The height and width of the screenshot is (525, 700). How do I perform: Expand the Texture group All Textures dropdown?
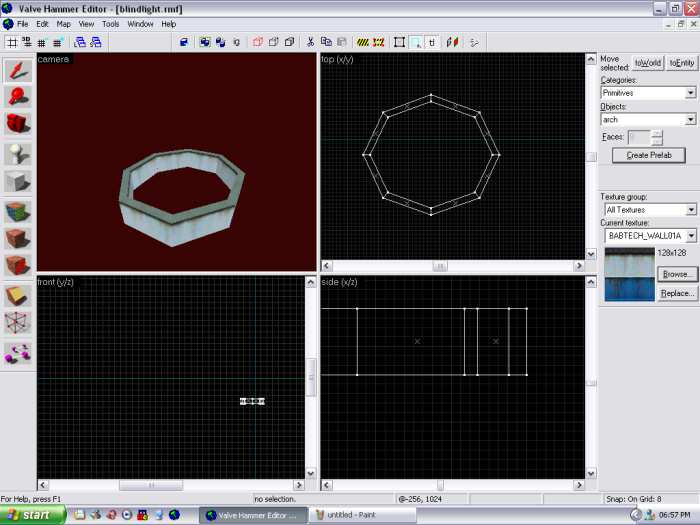(690, 210)
